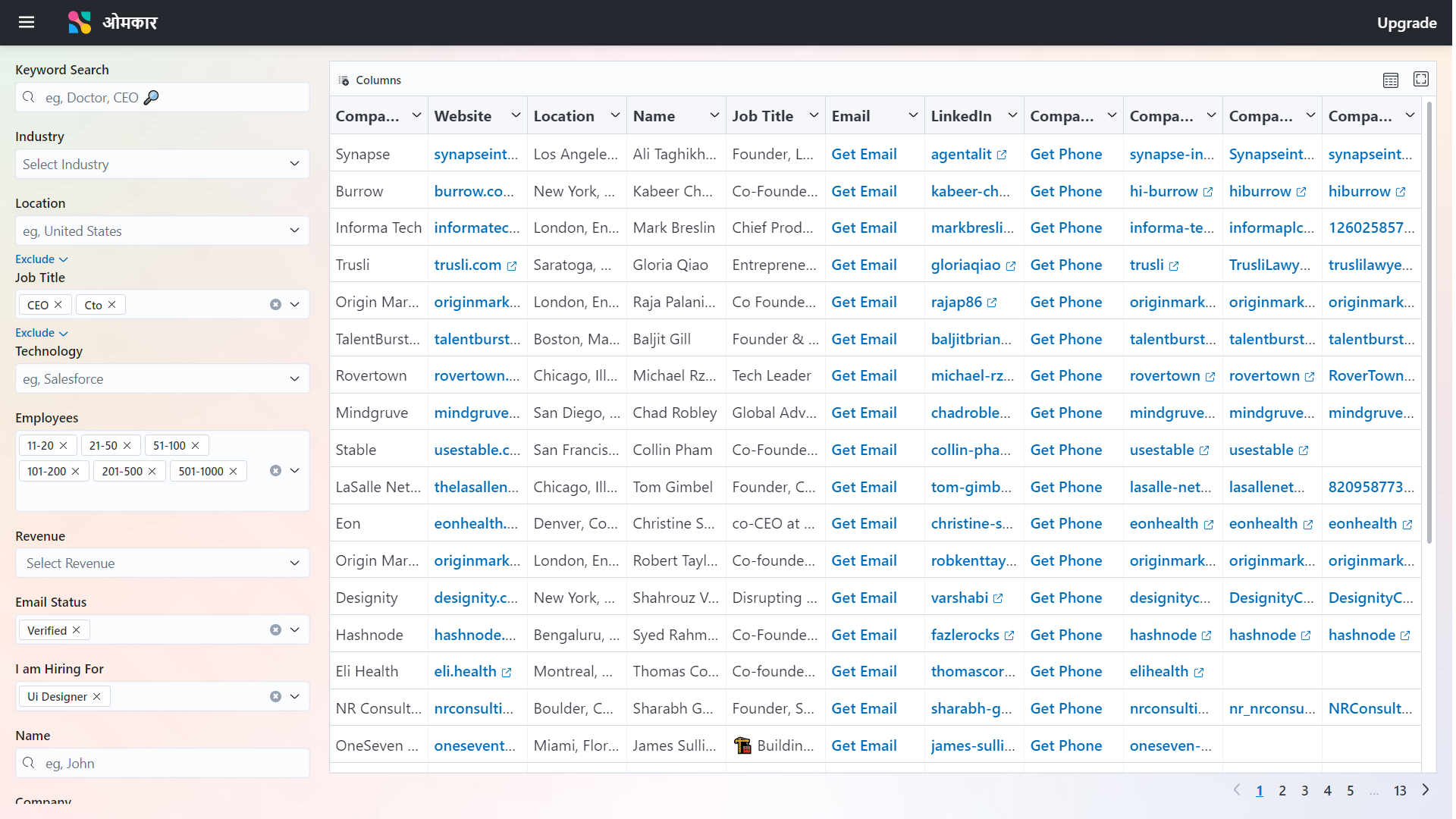Open the Technology dropdown
Screen dimensions: 1456x819
pyautogui.click(x=162, y=379)
